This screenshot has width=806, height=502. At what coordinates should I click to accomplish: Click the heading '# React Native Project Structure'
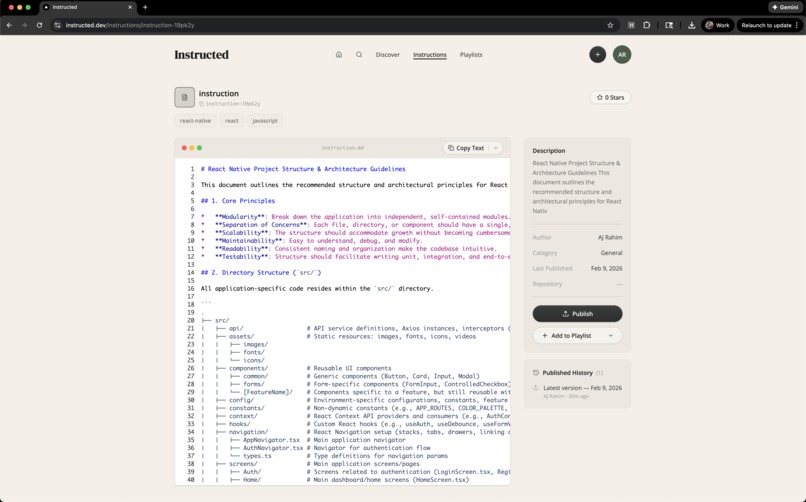click(x=303, y=169)
